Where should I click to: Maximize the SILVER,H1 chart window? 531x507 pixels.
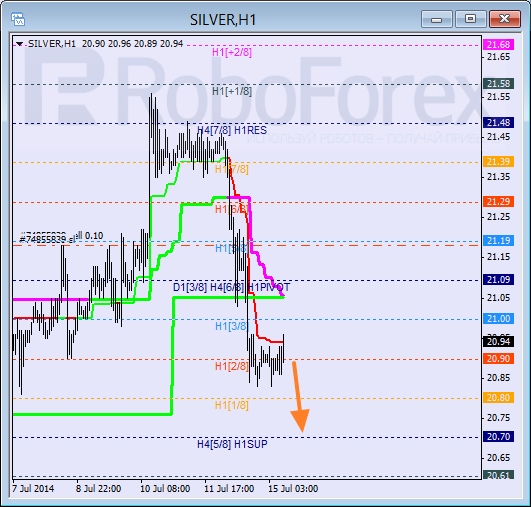tap(470, 19)
